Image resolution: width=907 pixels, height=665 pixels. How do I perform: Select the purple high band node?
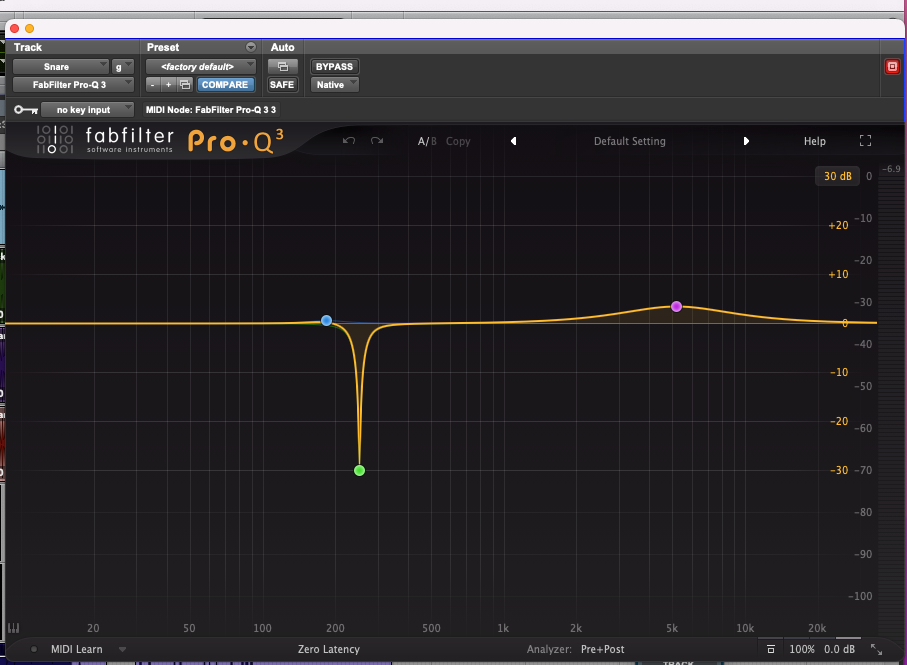point(676,306)
